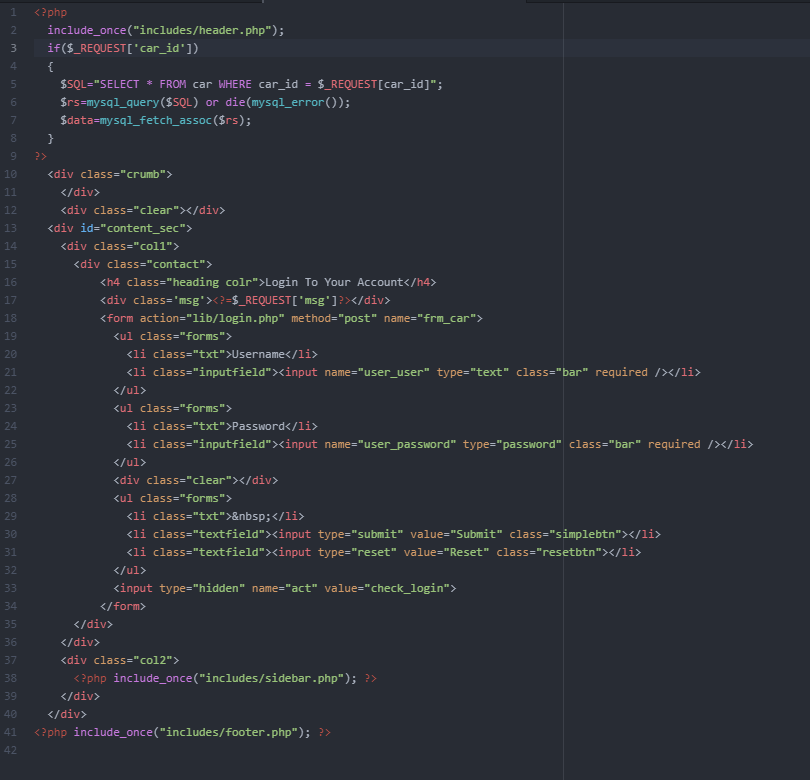Click id="content_sec" attribute
This screenshot has height=780, width=810.
pyautogui.click(x=133, y=228)
